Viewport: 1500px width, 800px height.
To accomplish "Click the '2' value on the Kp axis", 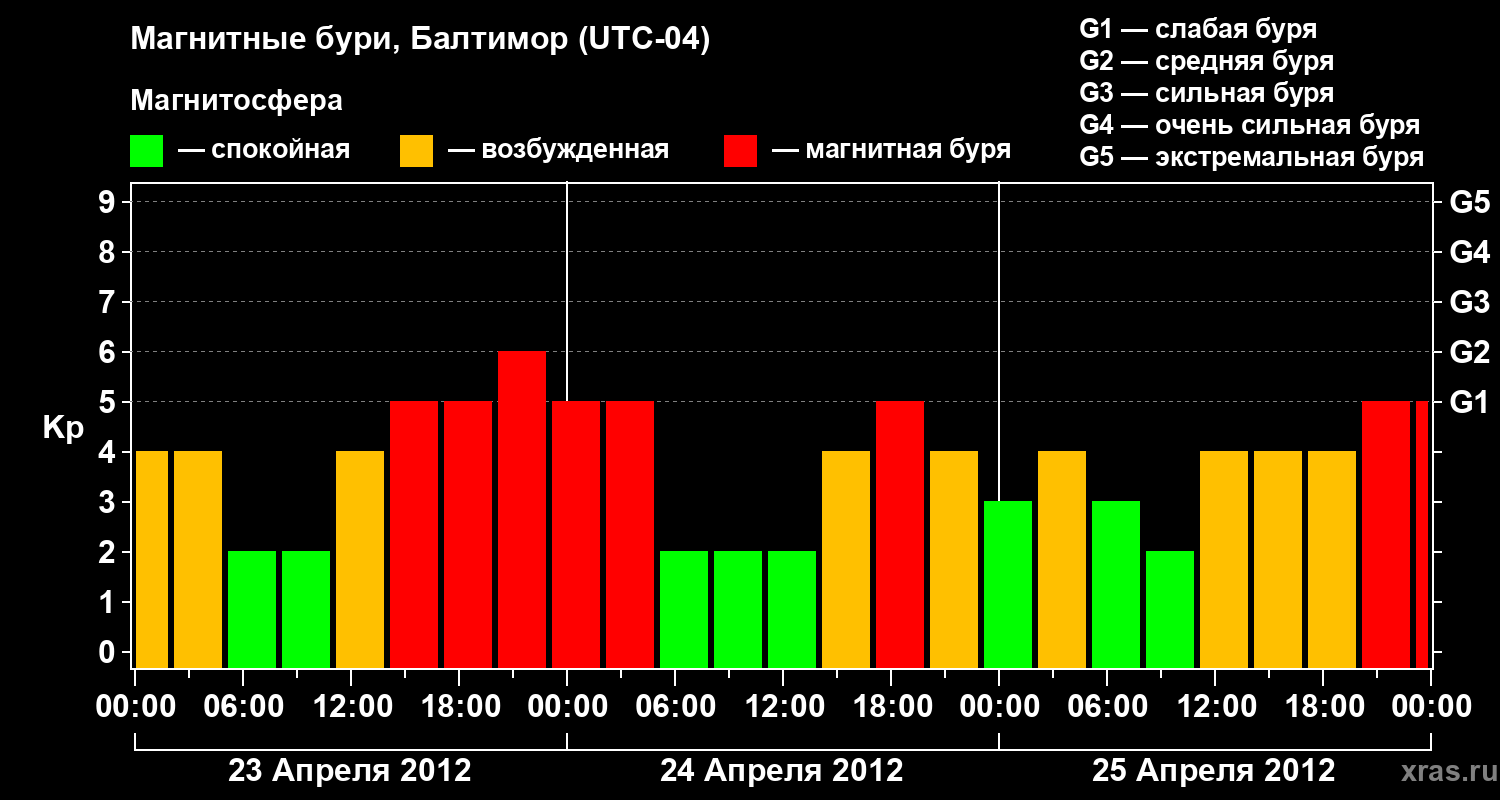I will (109, 552).
